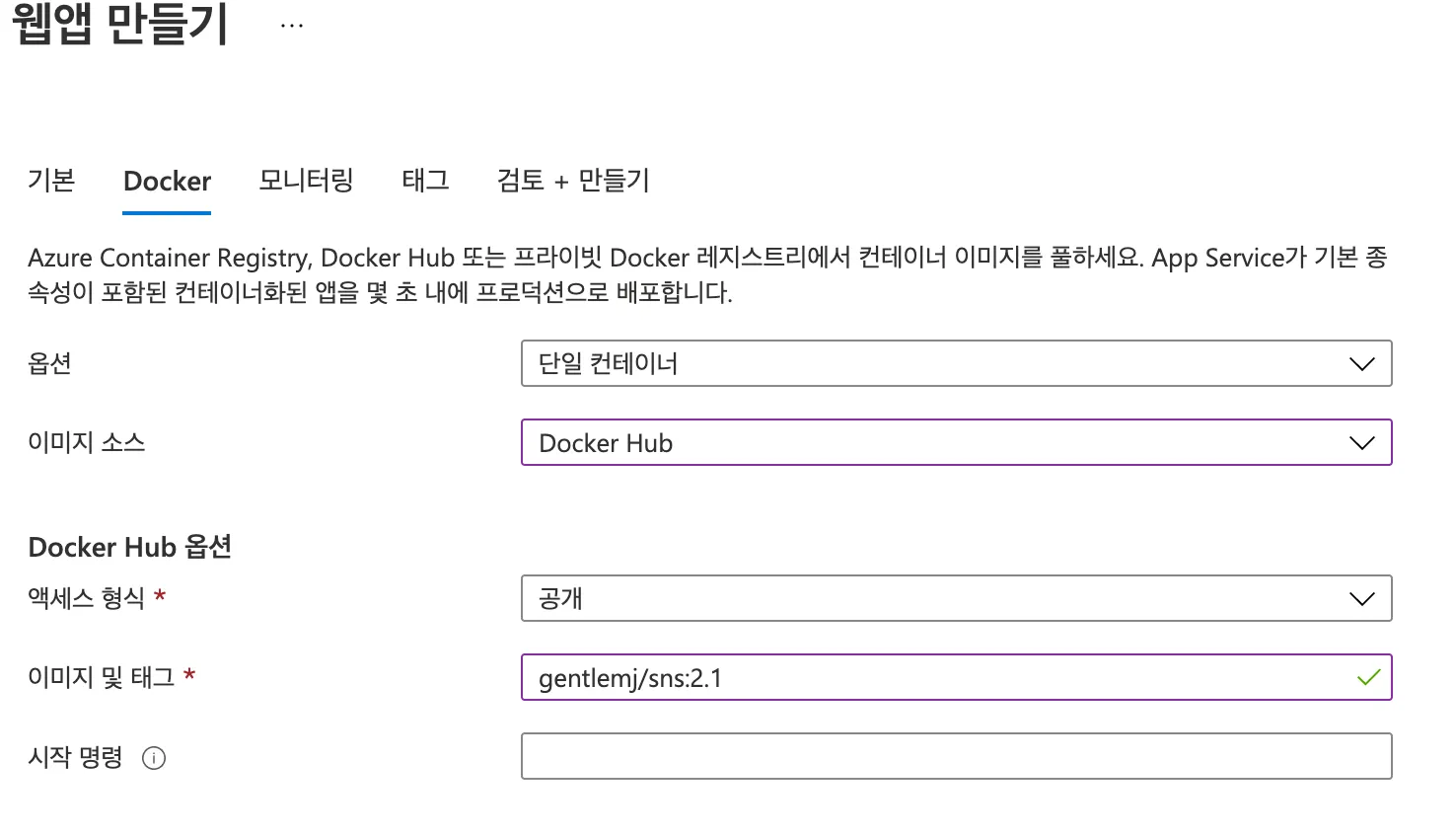Screen dimensions: 1456x837
Task: Focus the empty 시작 명령 input field
Action: point(955,756)
